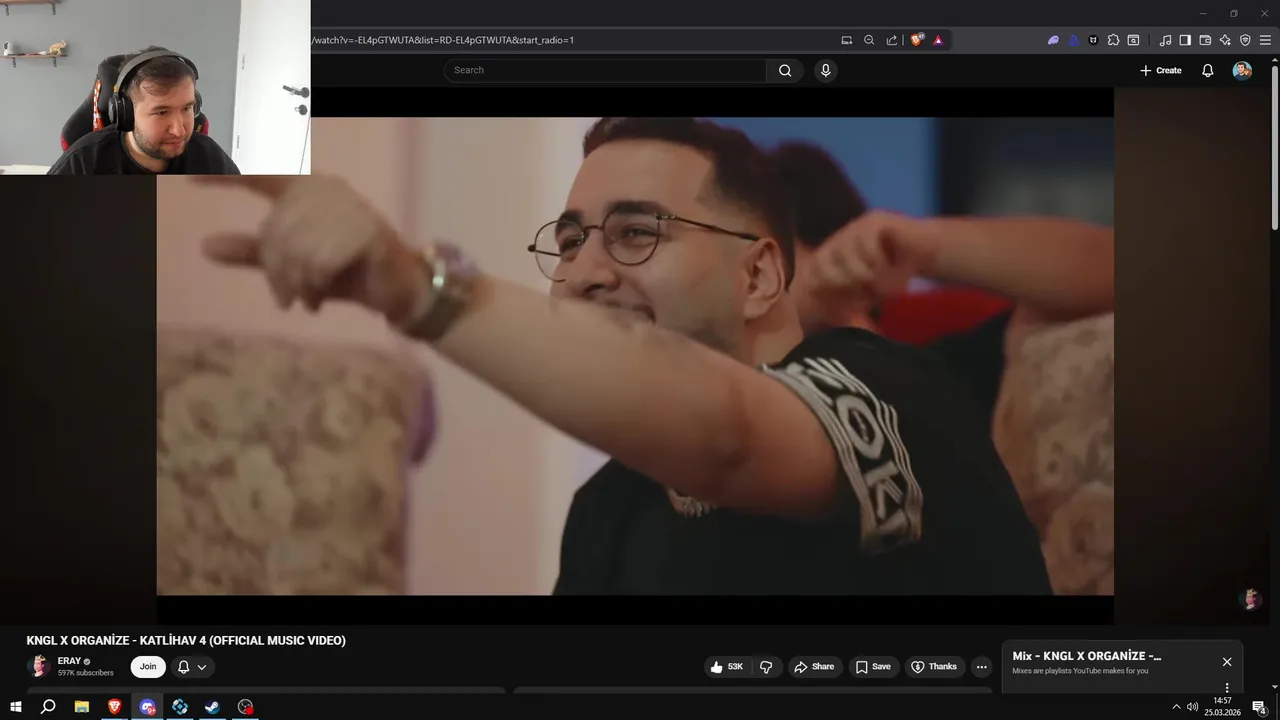Click the black cat-face extension icon
Screen dimensions: 1280x720
(1093, 40)
